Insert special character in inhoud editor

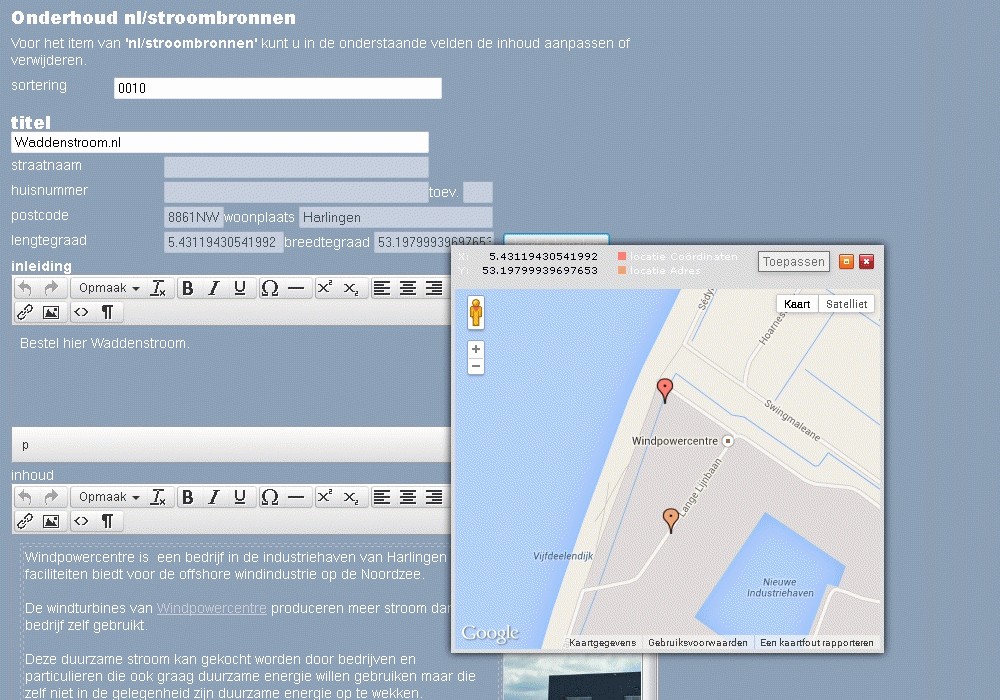point(270,497)
